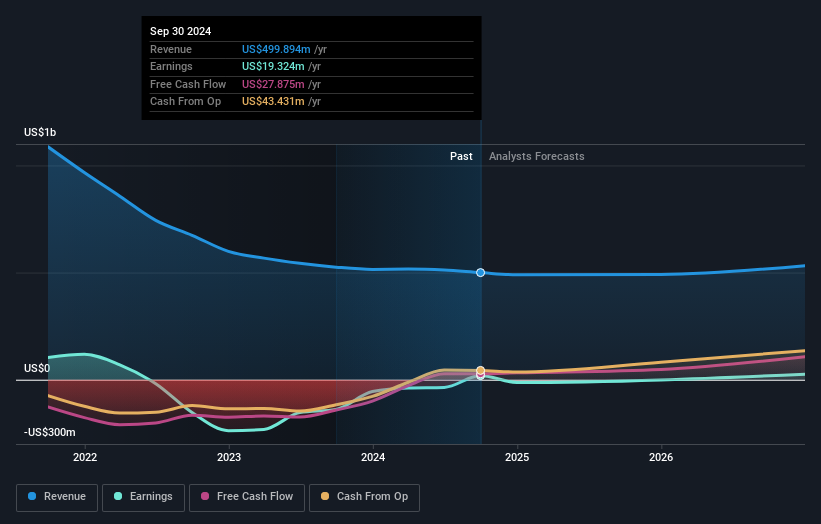Click the orange Cash From Op legend dot
This screenshot has width=821, height=524.
point(325,496)
